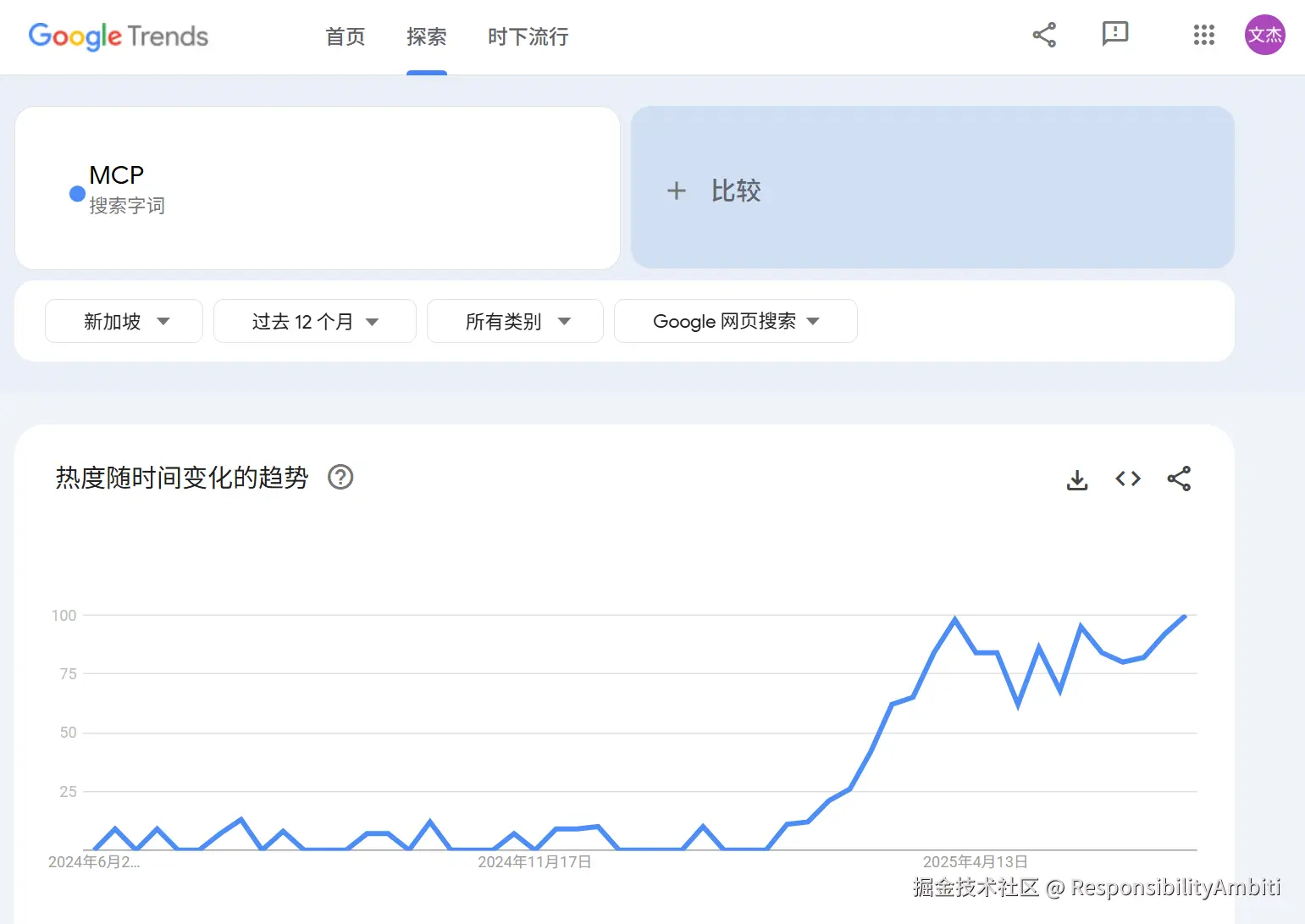The width and height of the screenshot is (1305, 924).
Task: Click the Google Trends logo
Action: [x=118, y=36]
